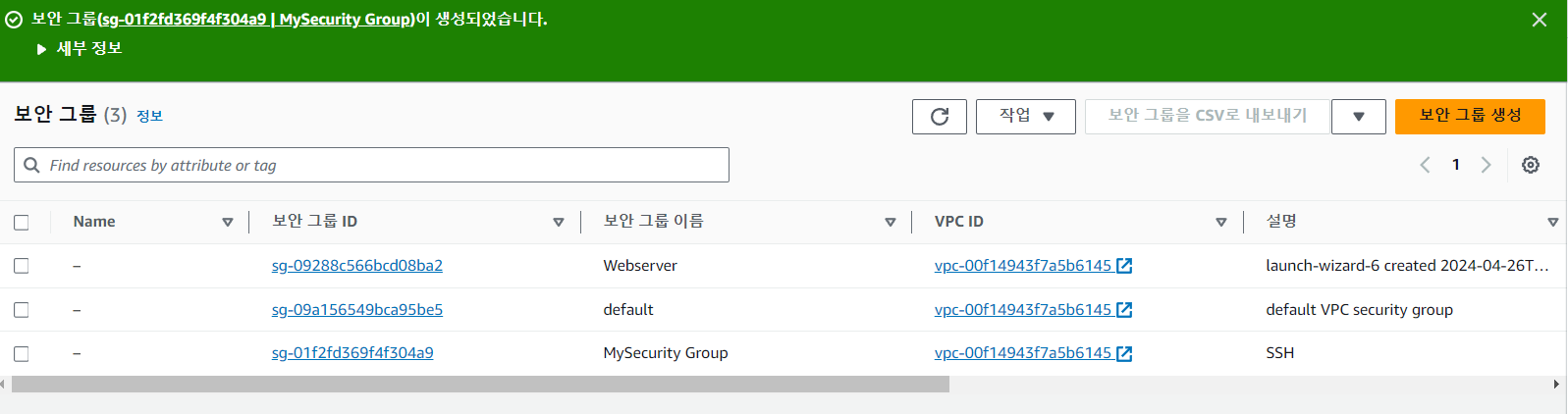Click the Name column header

point(94,222)
